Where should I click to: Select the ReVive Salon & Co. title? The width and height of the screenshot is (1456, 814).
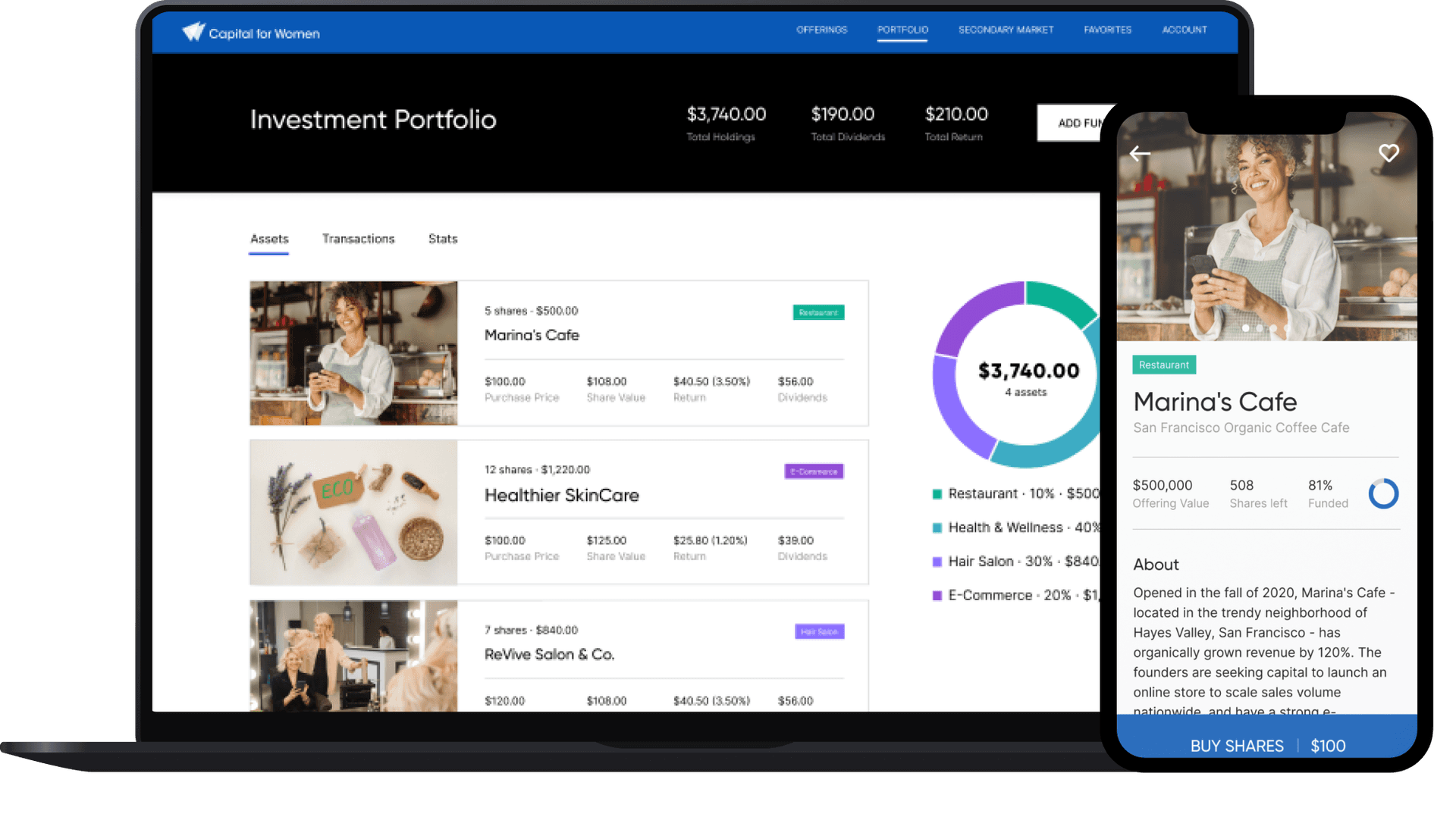coord(549,654)
